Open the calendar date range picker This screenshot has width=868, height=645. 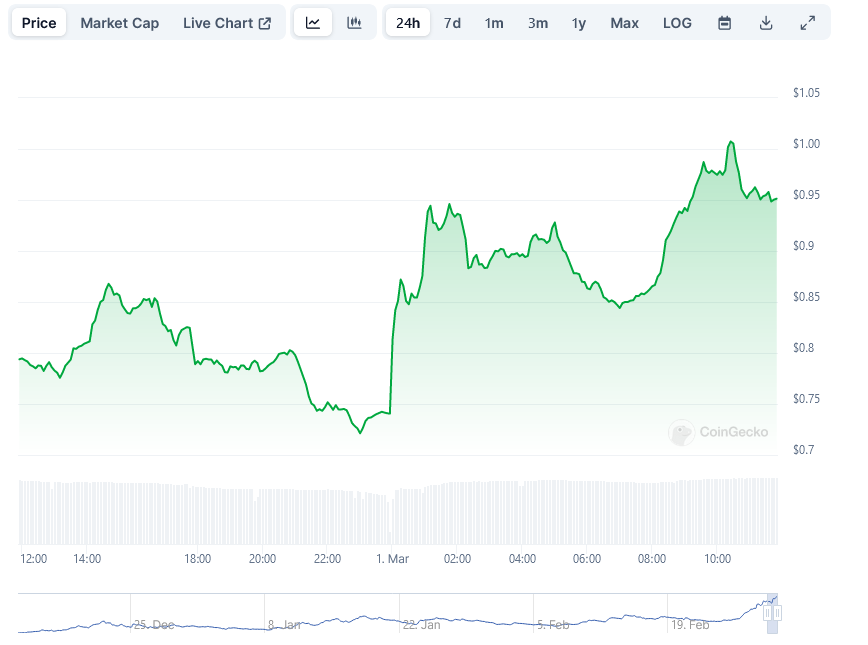724,23
